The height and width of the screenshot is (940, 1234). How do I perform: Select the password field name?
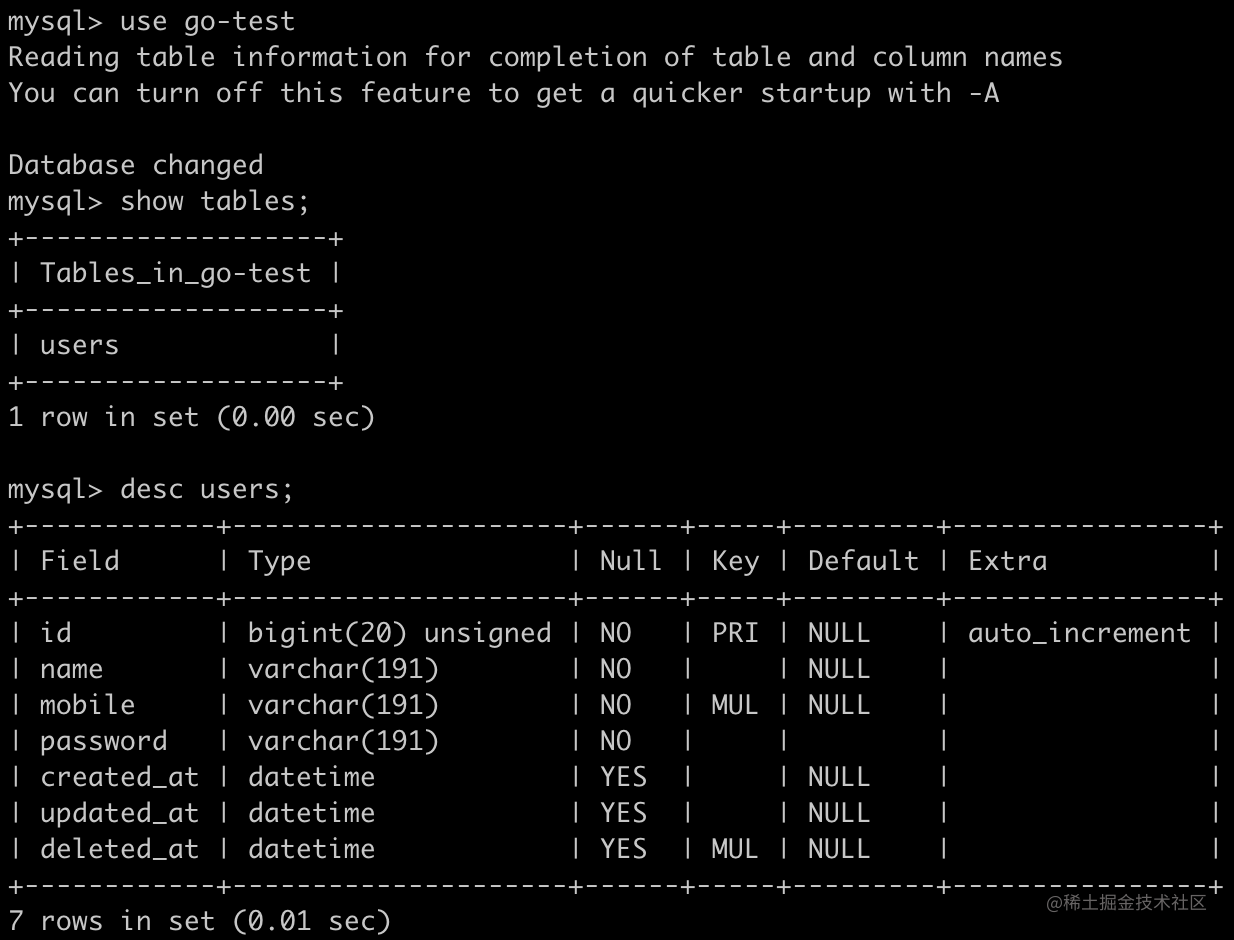(x=103, y=741)
